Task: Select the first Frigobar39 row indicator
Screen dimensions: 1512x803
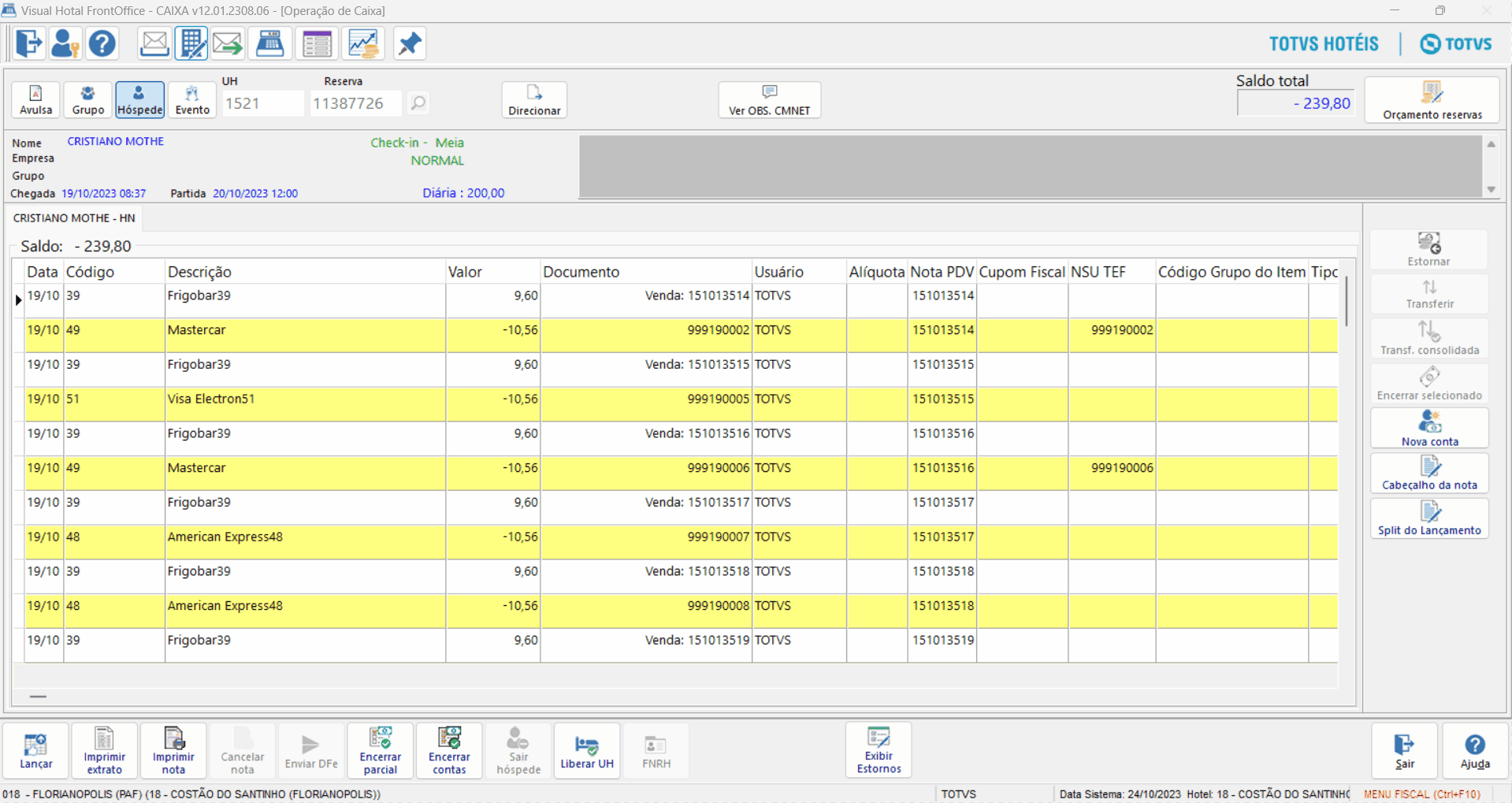Action: 18,300
